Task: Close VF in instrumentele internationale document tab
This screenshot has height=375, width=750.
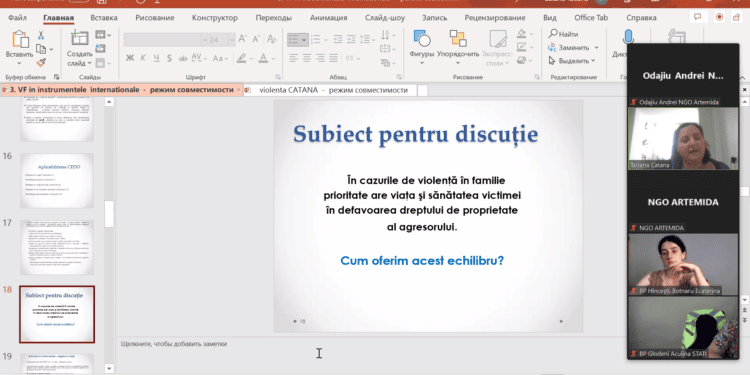Action: pos(239,90)
